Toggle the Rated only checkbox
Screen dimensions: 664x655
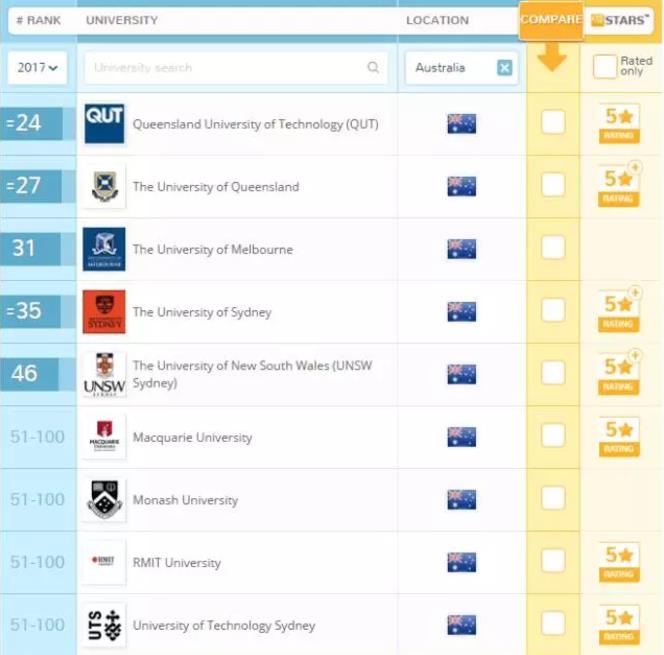(605, 67)
